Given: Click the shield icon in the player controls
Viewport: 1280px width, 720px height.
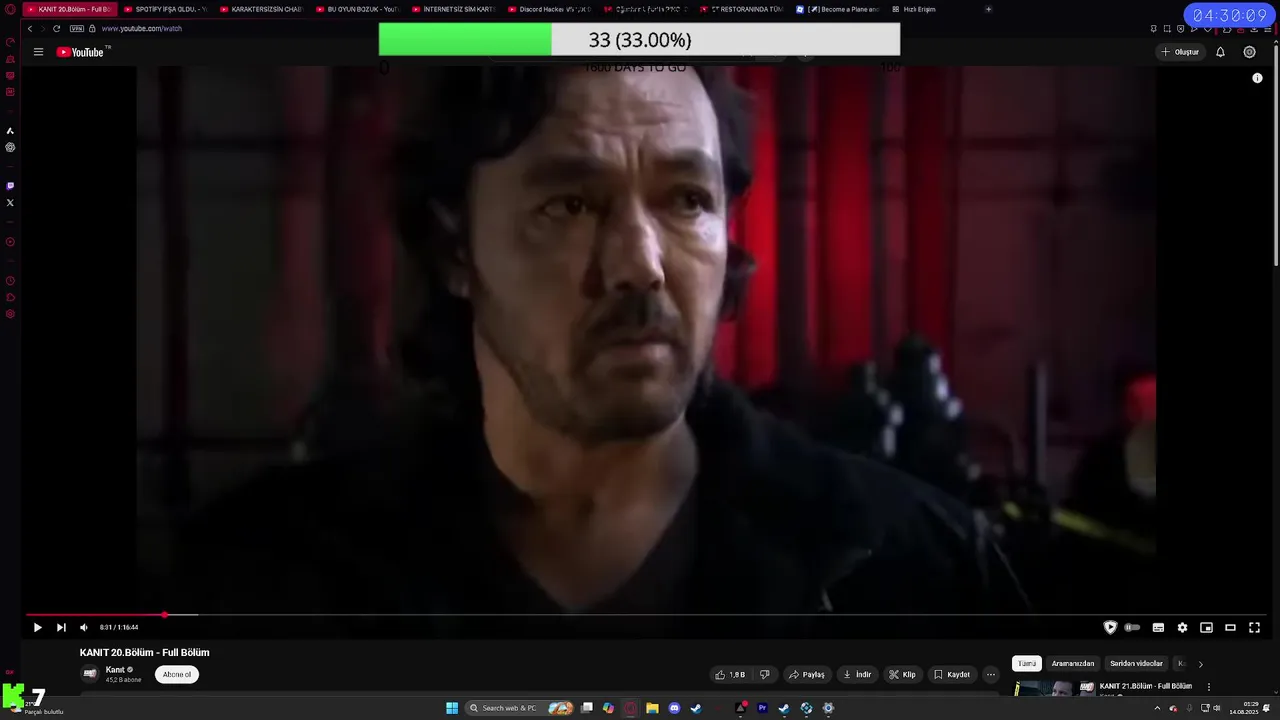Looking at the screenshot, I should (1110, 627).
